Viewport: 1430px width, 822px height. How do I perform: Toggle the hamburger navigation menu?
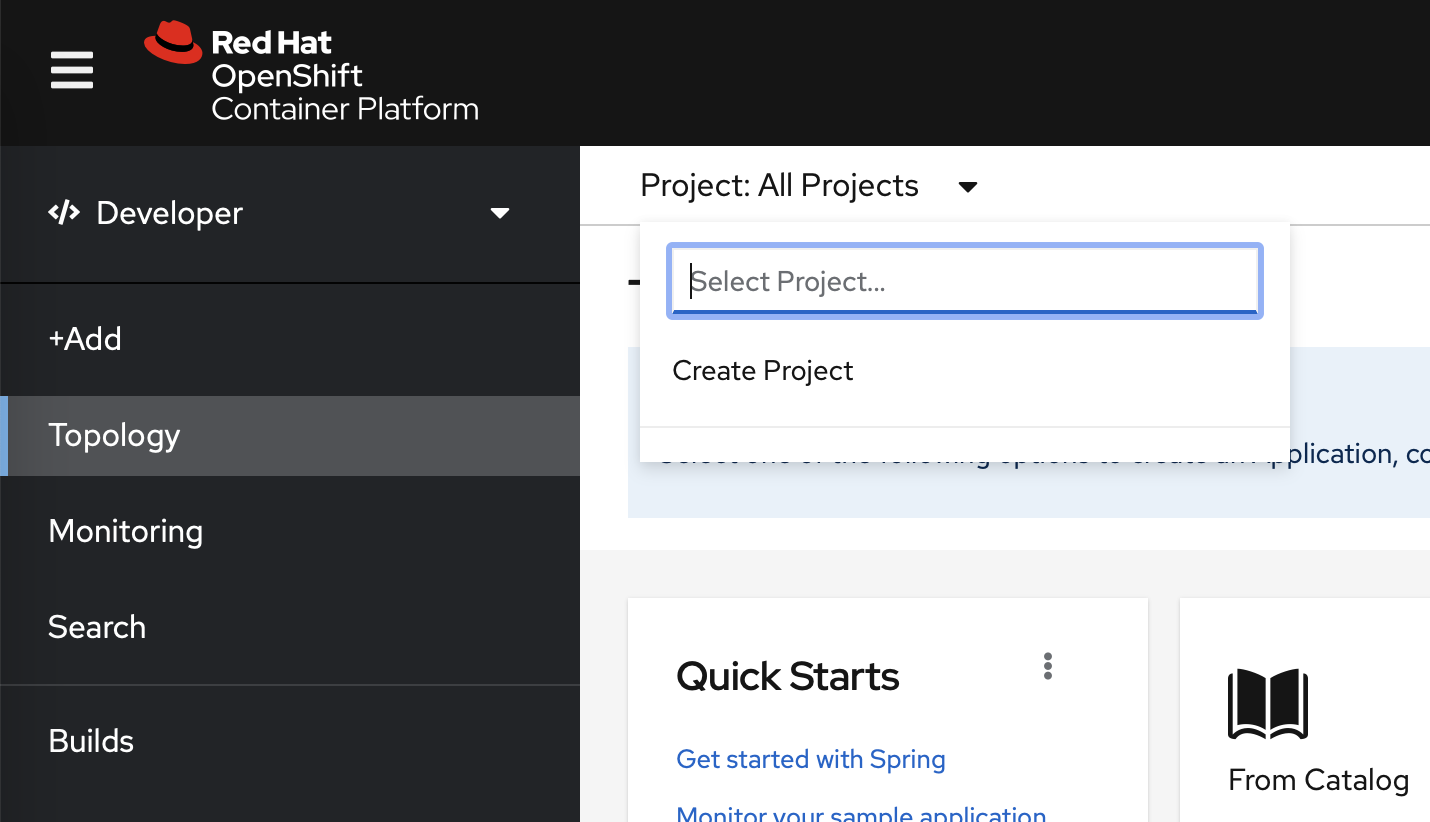72,72
